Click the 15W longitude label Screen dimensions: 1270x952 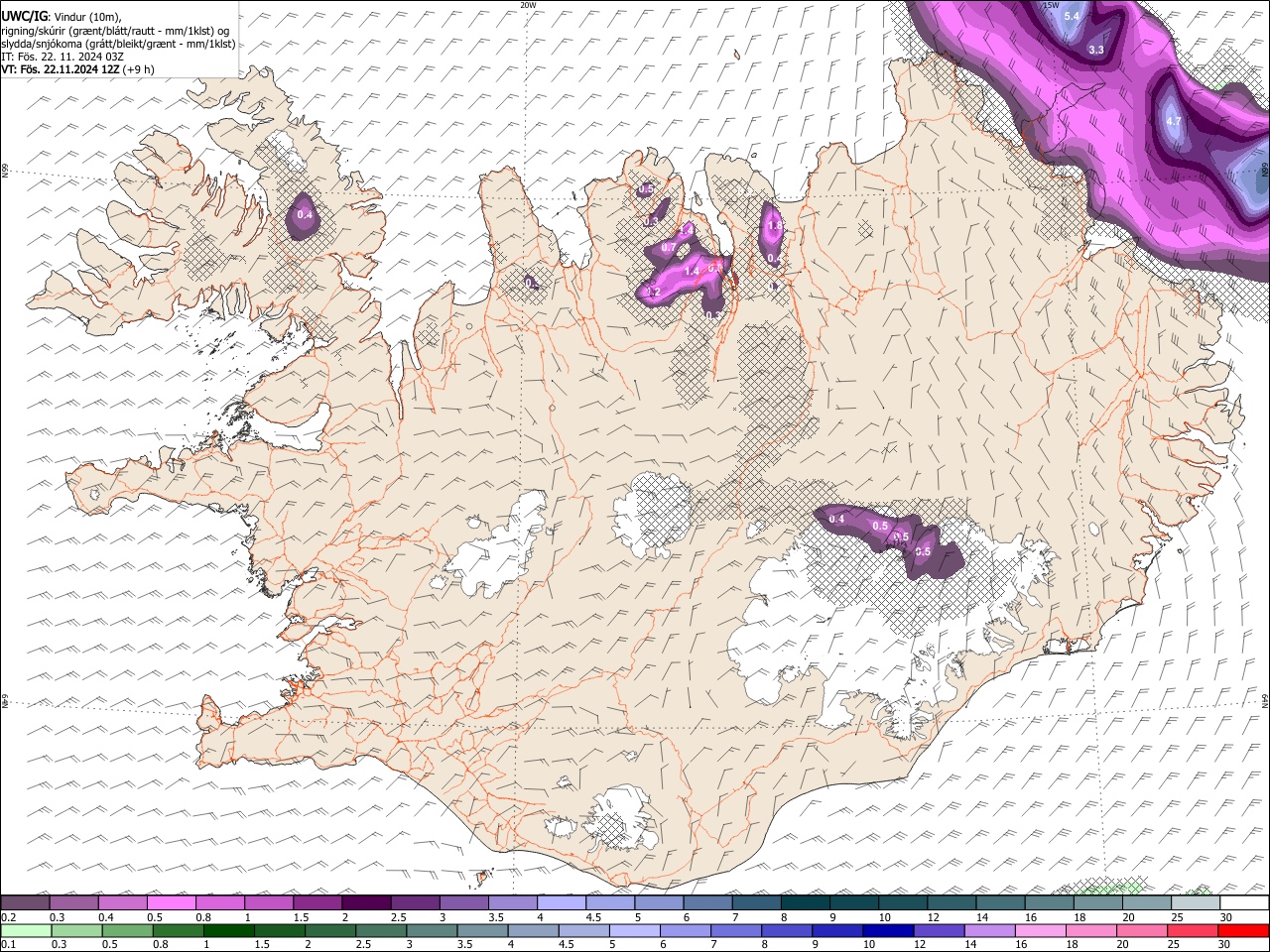1052,5
